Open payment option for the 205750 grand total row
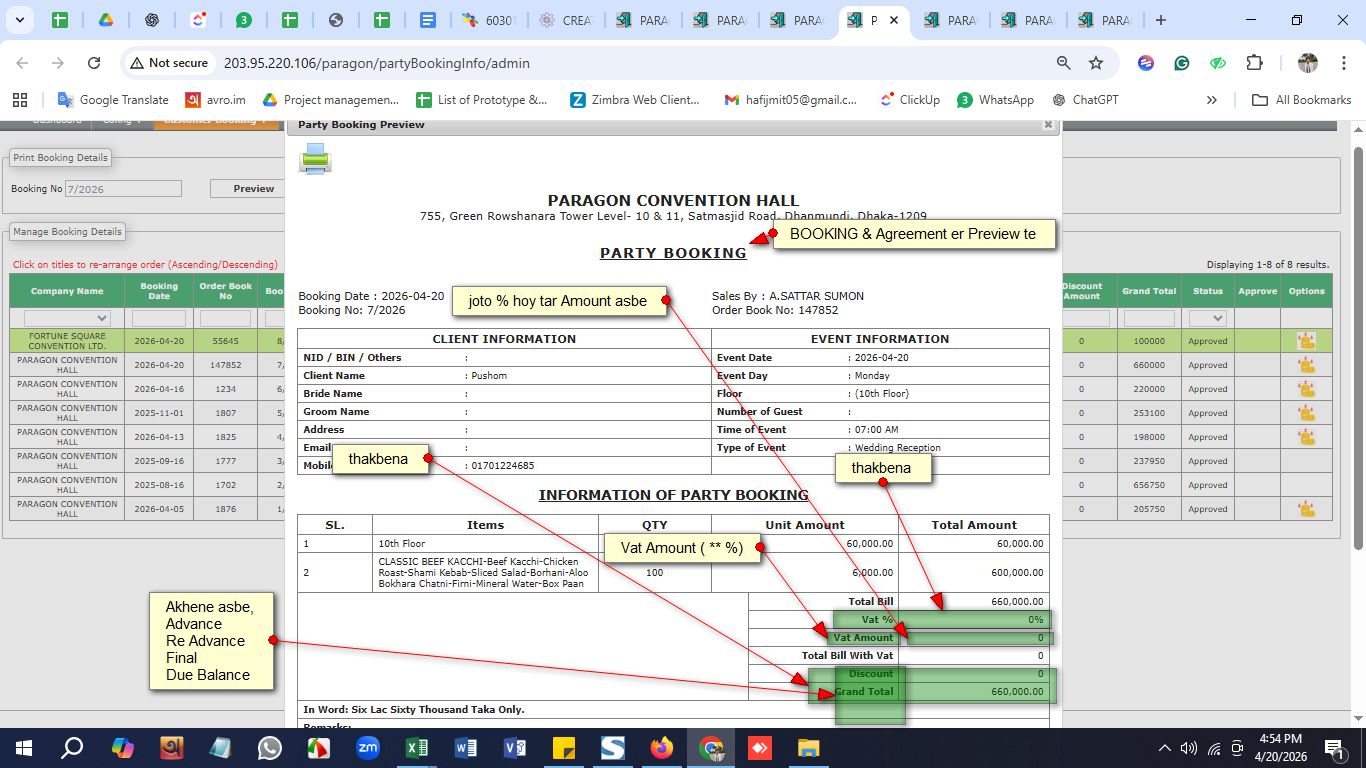Screen dimensions: 1366x768 tap(1306, 509)
